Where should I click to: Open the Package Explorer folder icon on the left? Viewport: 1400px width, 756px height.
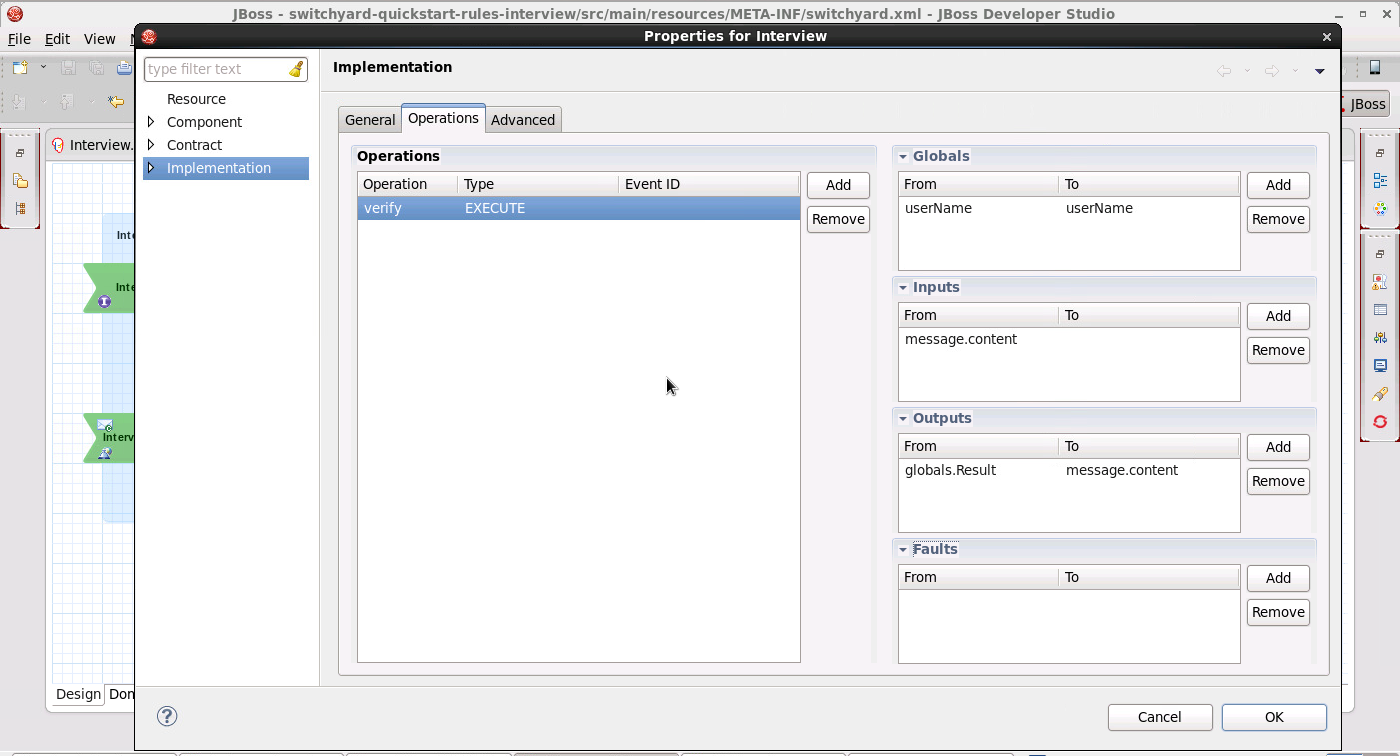(x=20, y=181)
